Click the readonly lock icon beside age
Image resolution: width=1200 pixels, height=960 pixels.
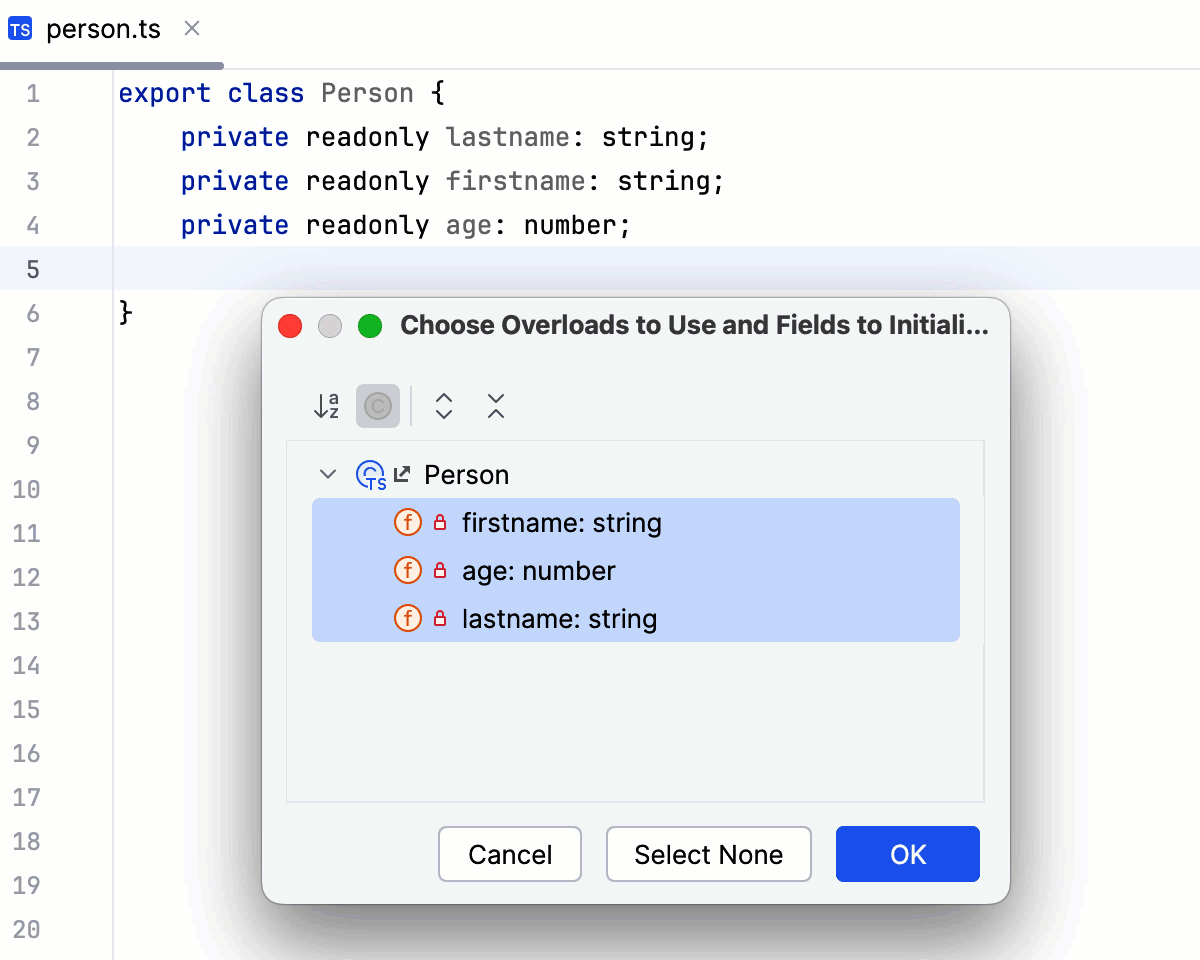pyautogui.click(x=439, y=570)
